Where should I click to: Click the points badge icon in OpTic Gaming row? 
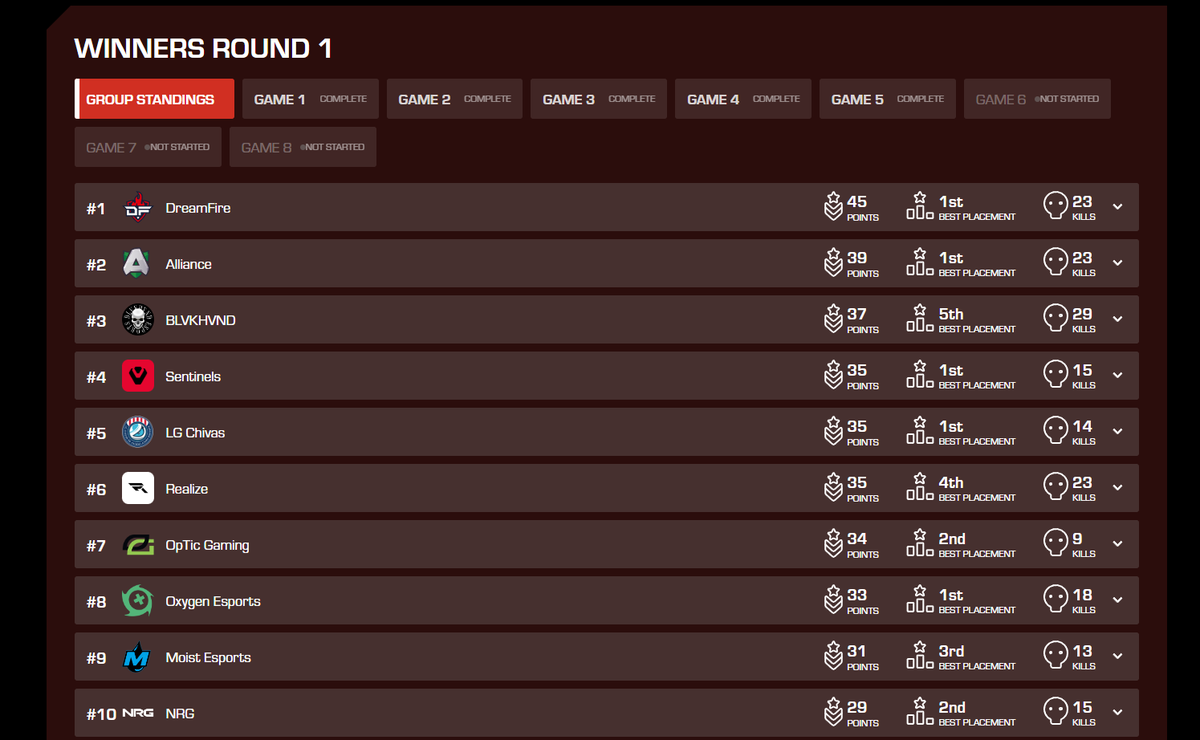(833, 544)
